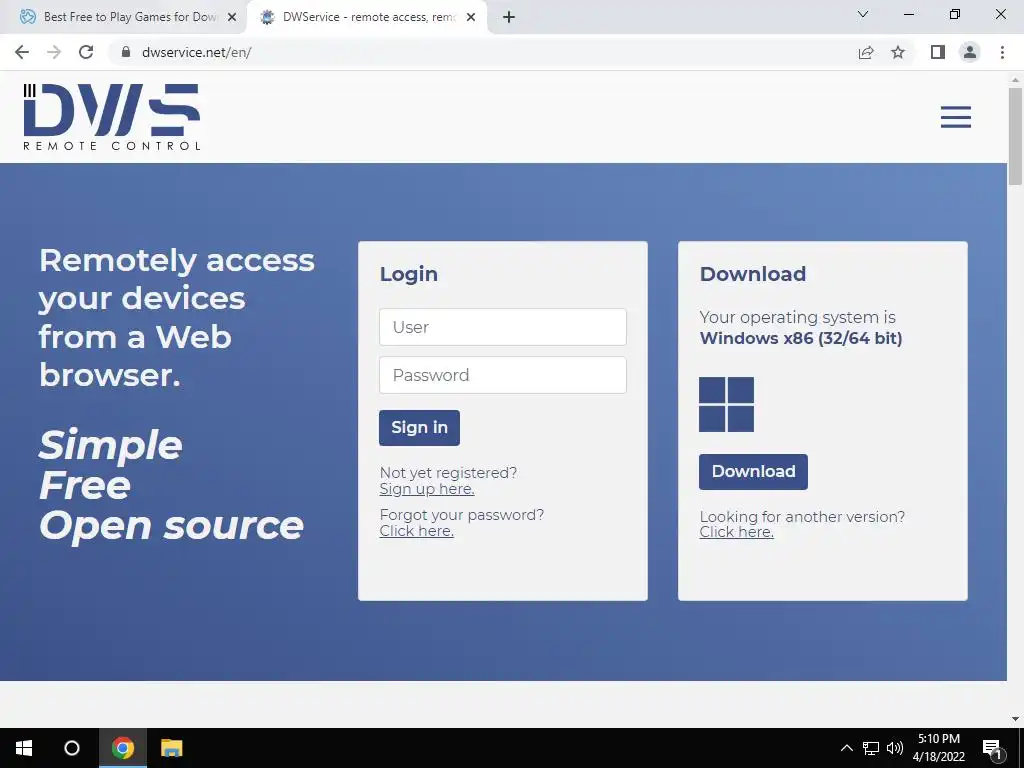
Task: Switch to Best Free to Play Games tab
Action: pos(123,17)
